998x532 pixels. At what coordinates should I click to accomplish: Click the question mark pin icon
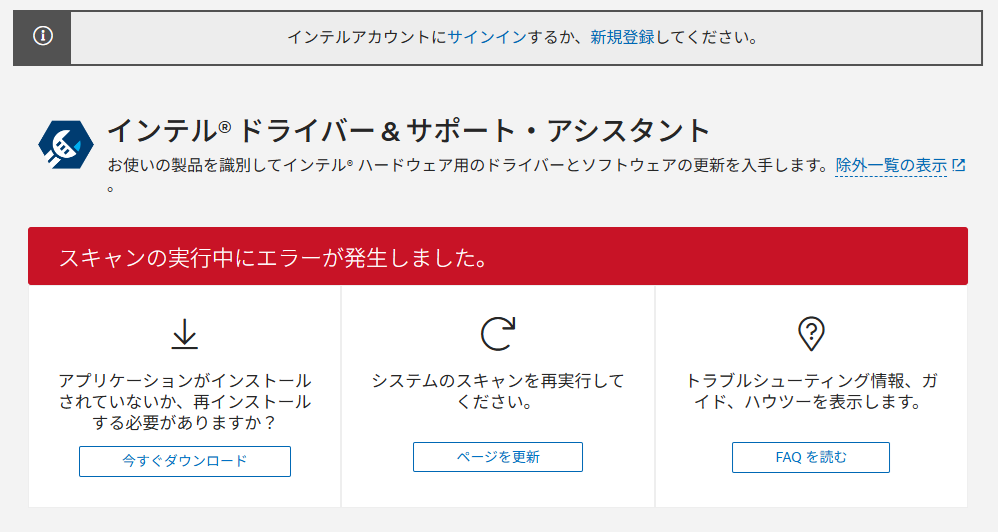click(x=810, y=334)
